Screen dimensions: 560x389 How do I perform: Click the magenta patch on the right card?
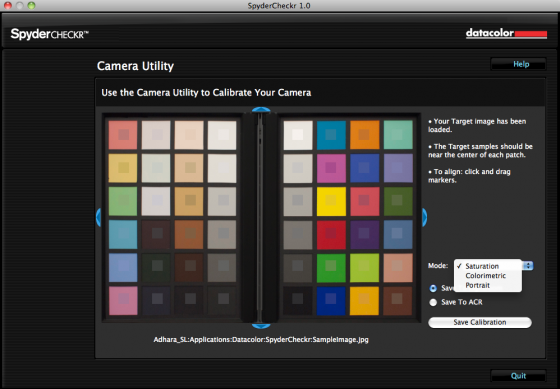point(331,168)
